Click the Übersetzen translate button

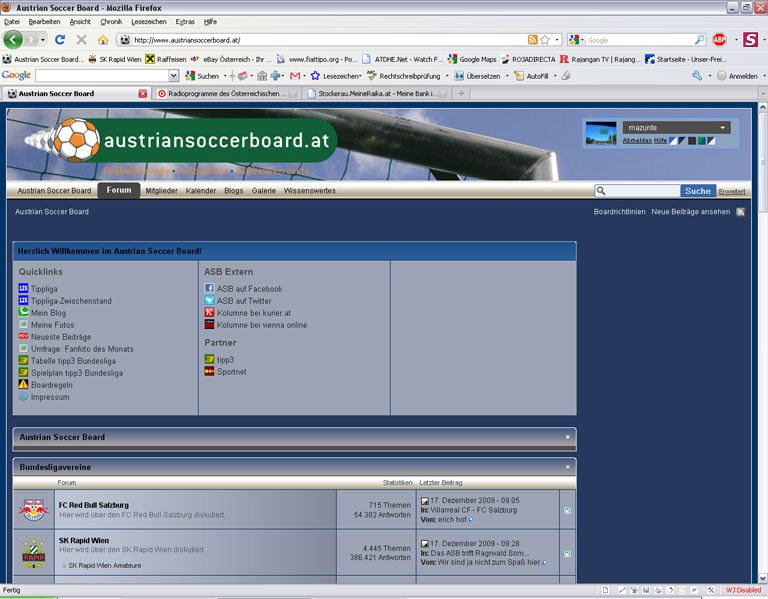point(477,76)
